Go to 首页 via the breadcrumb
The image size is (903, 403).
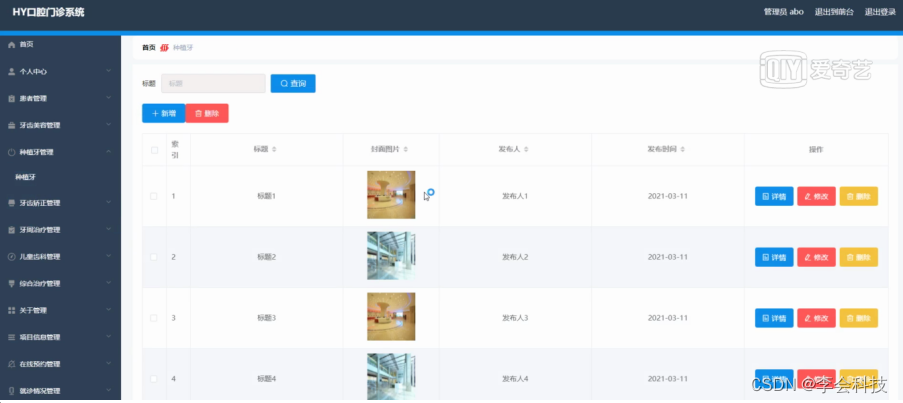149,48
